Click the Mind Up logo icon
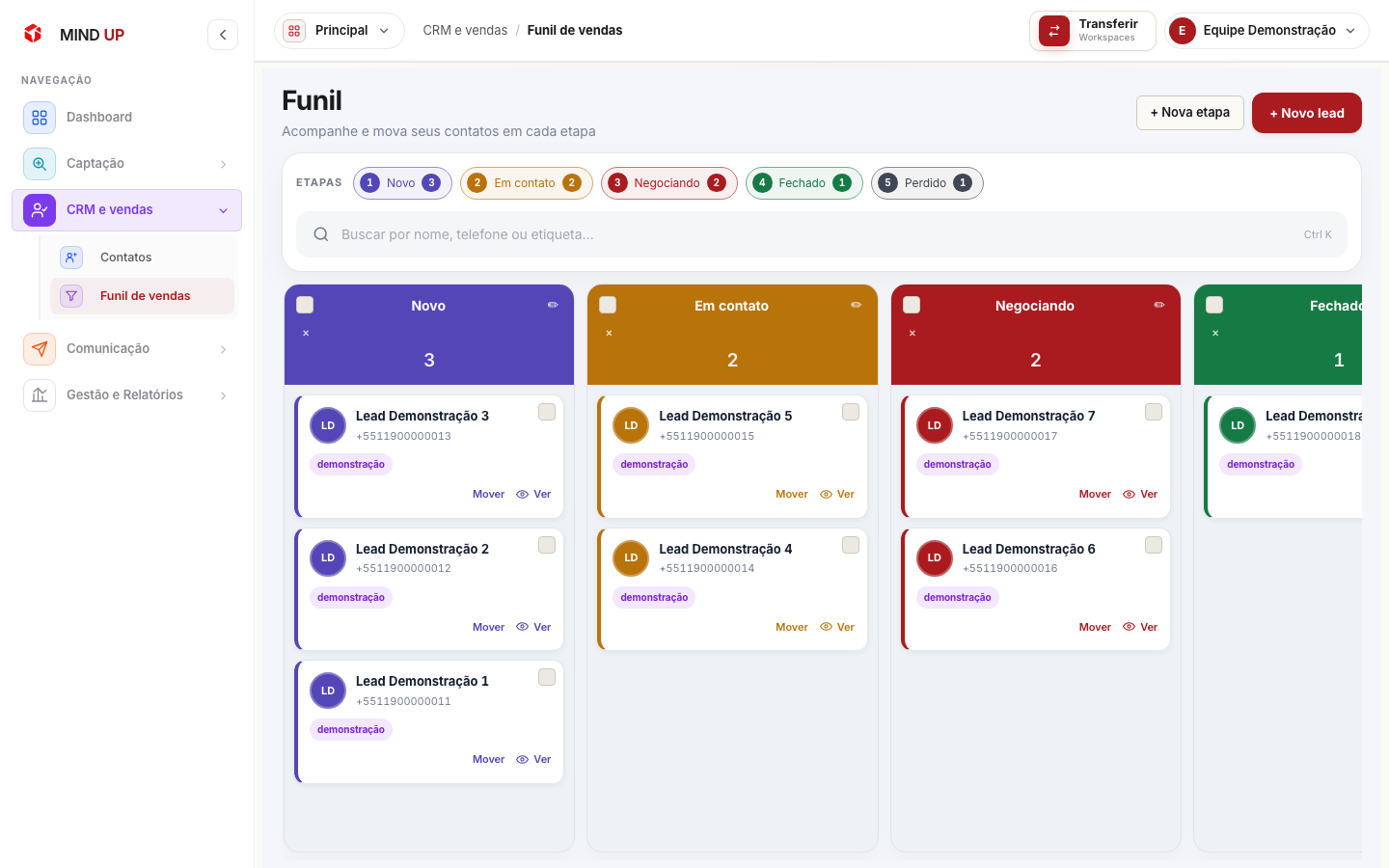This screenshot has height=868, width=1389. [x=33, y=34]
